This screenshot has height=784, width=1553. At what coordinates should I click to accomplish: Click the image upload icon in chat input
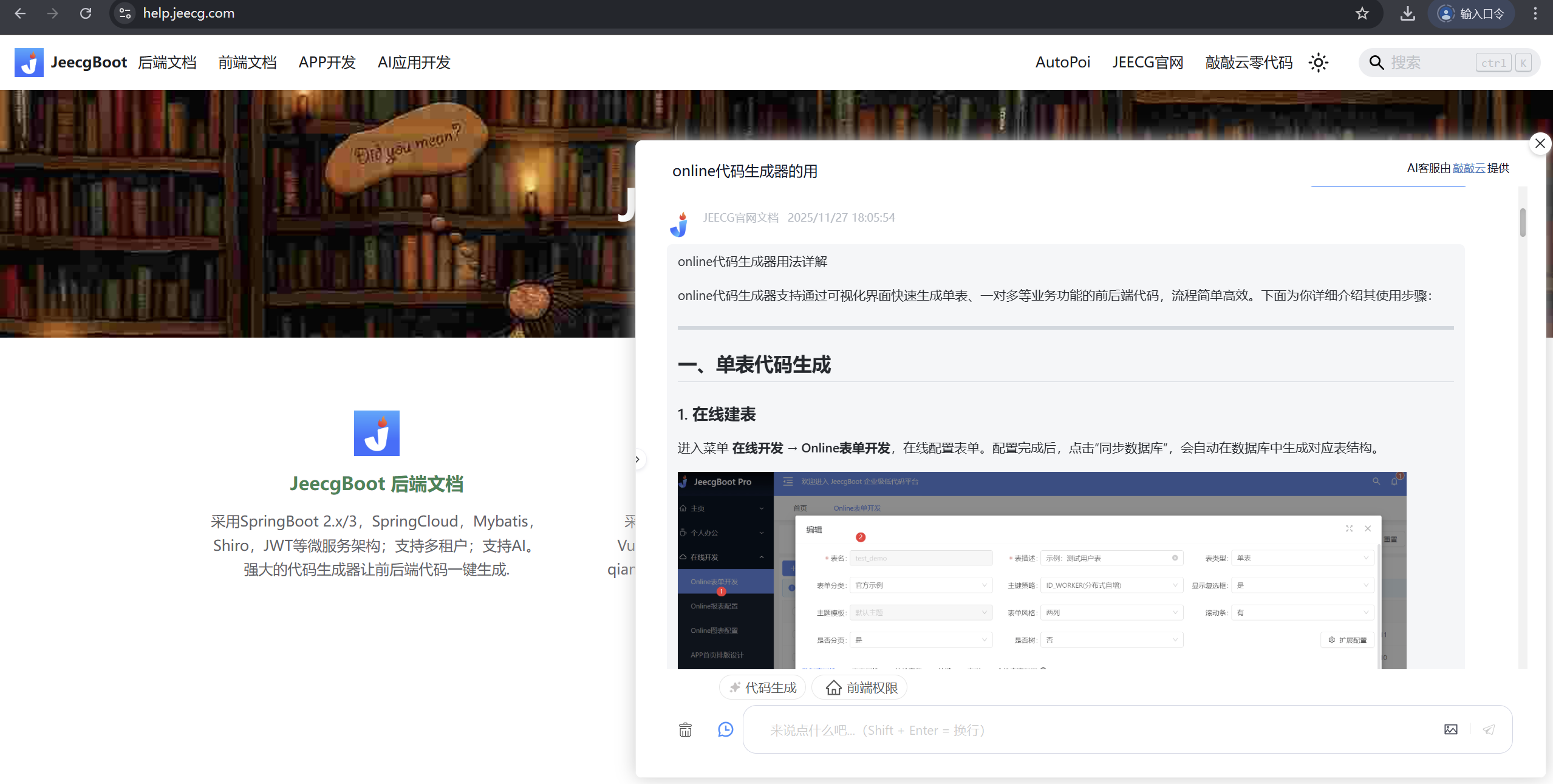[x=1450, y=729]
